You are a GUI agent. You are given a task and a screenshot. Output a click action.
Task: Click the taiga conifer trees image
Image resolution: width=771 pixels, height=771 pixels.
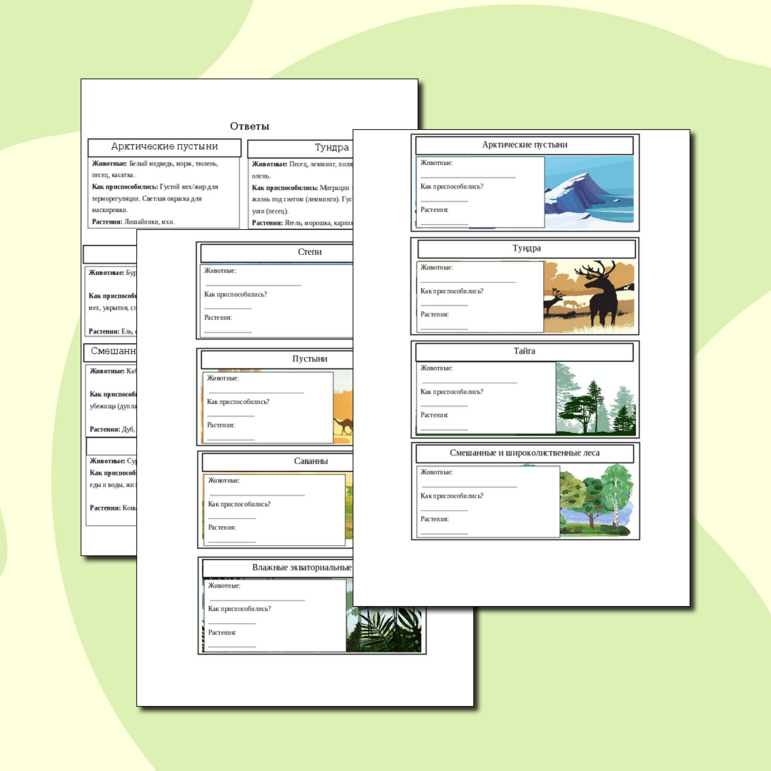pyautogui.click(x=595, y=398)
